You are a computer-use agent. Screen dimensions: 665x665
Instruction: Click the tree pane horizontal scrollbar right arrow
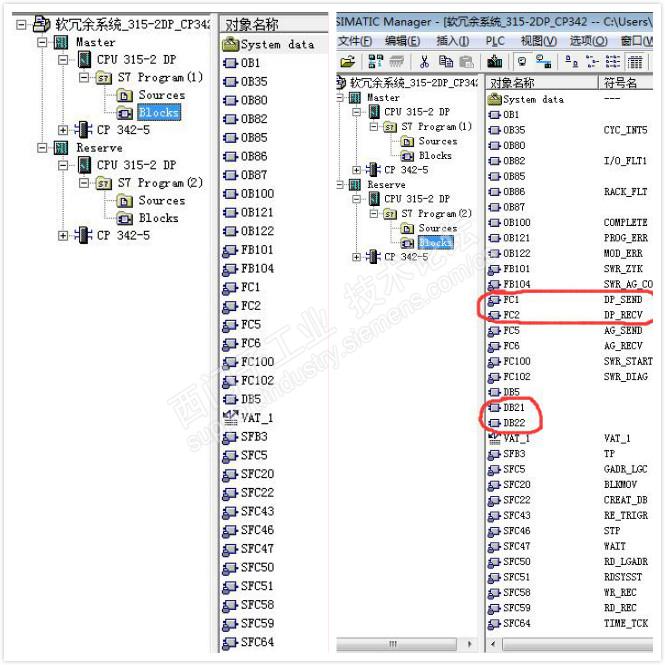[470, 644]
